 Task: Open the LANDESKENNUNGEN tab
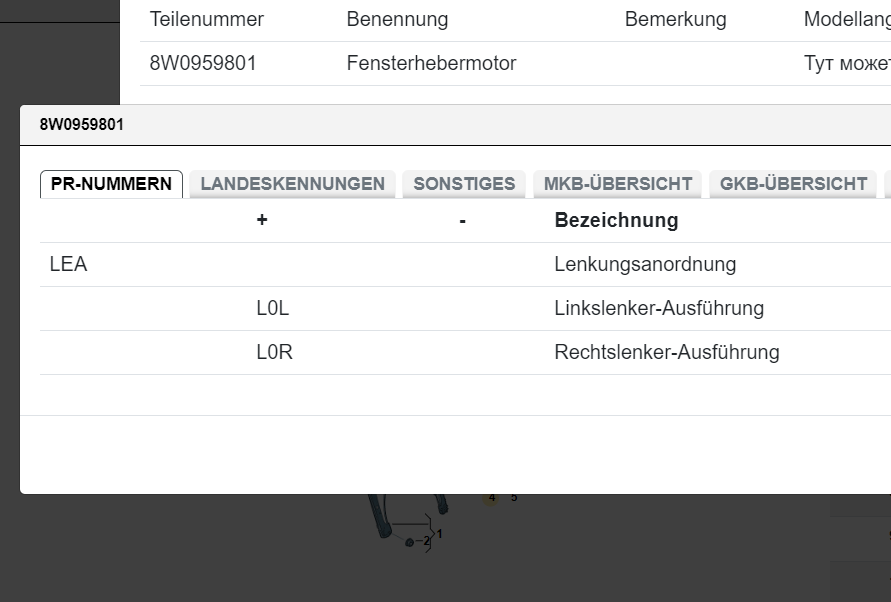[292, 184]
